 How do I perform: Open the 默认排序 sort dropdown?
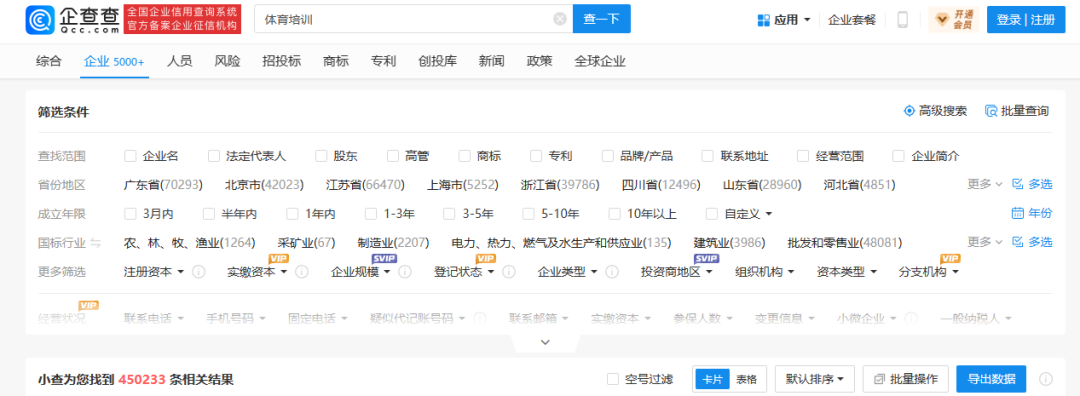coord(814,379)
